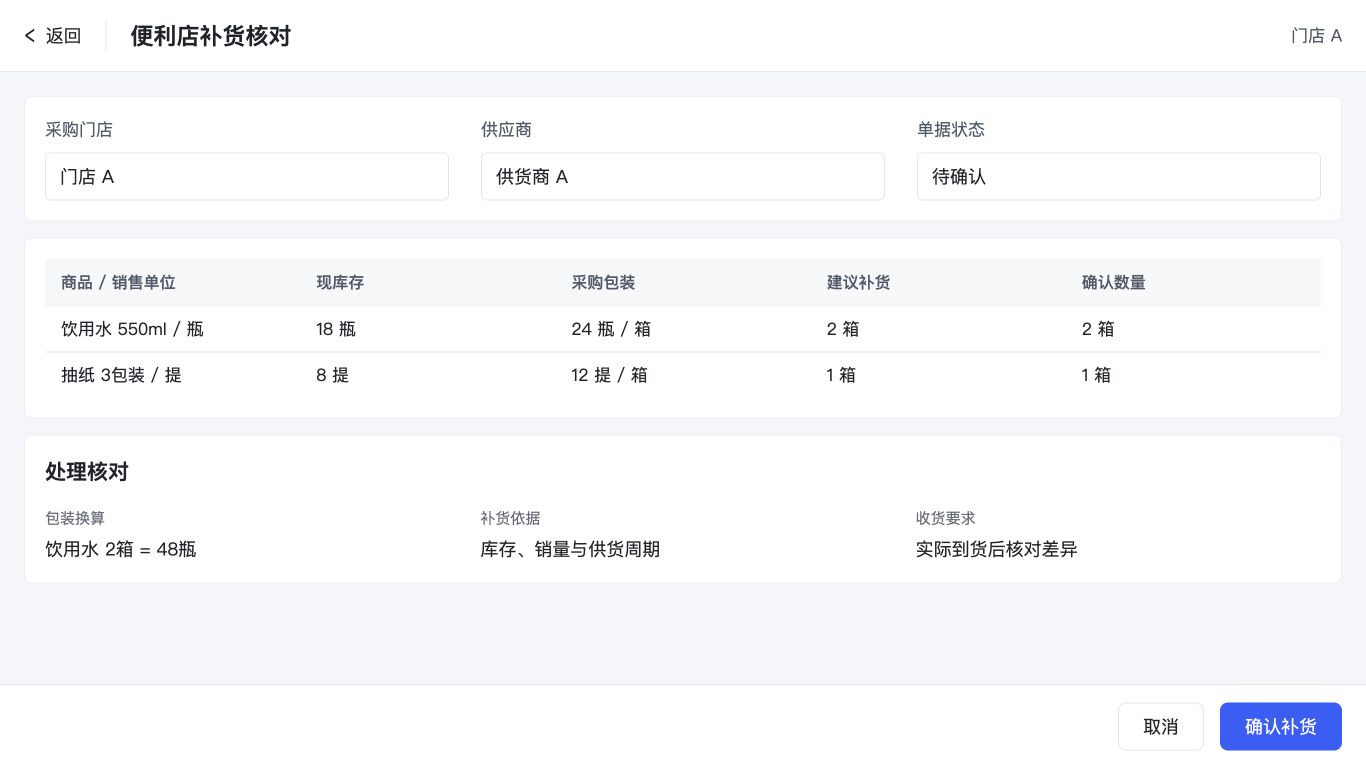Click 饮用水 row's 确认数量 value 2 箱

pos(1097,329)
